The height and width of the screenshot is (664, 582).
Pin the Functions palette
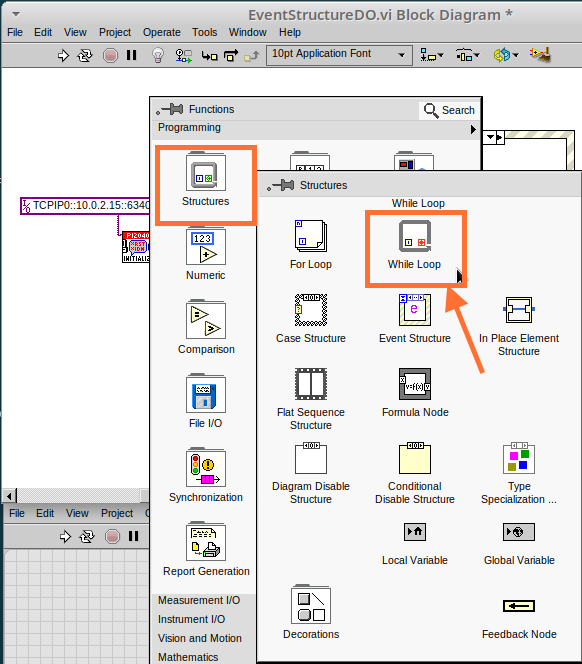pyautogui.click(x=169, y=110)
